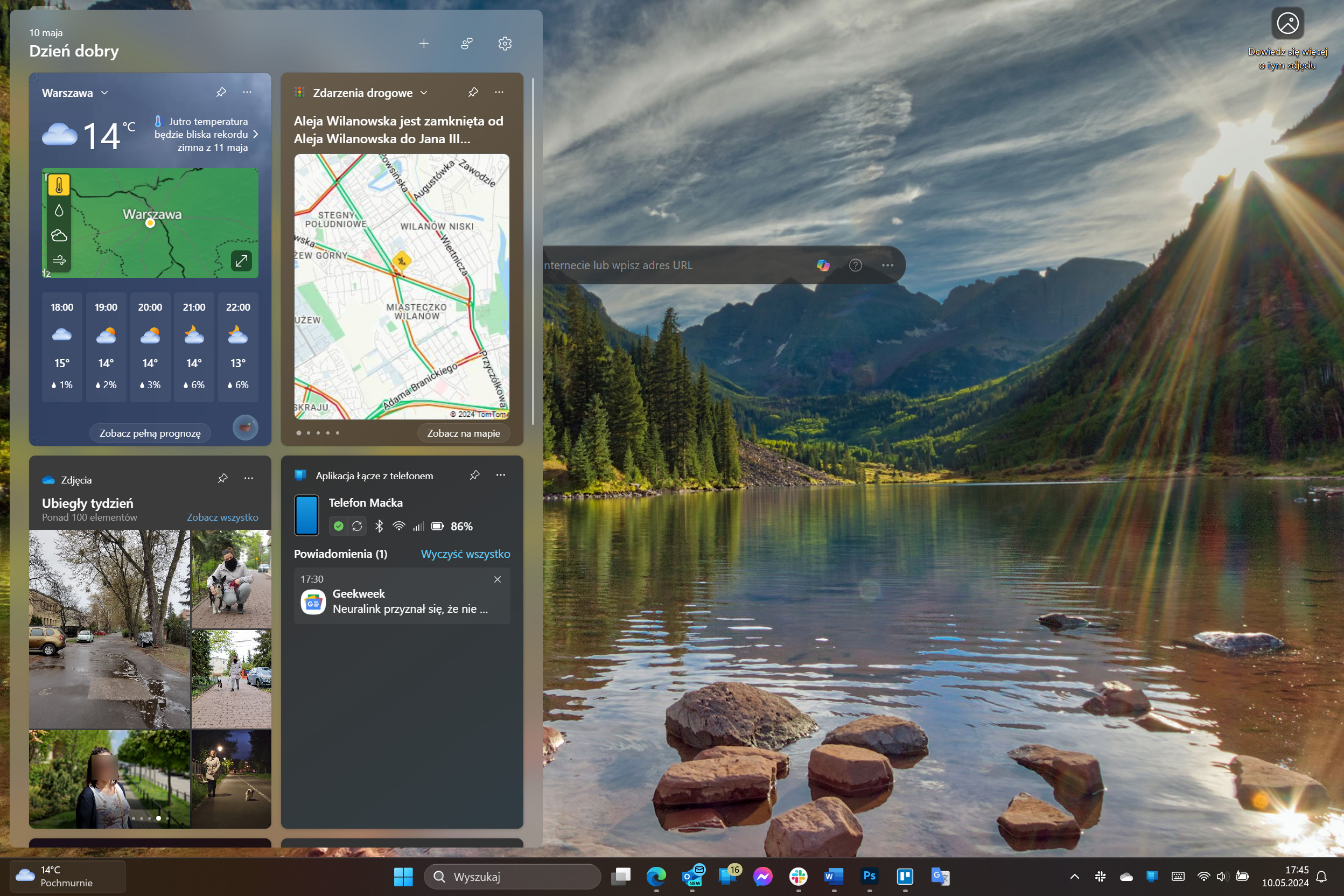Viewport: 1344px width, 896px height.
Task: Open the 18:00 hourly forecast card
Action: click(62, 347)
